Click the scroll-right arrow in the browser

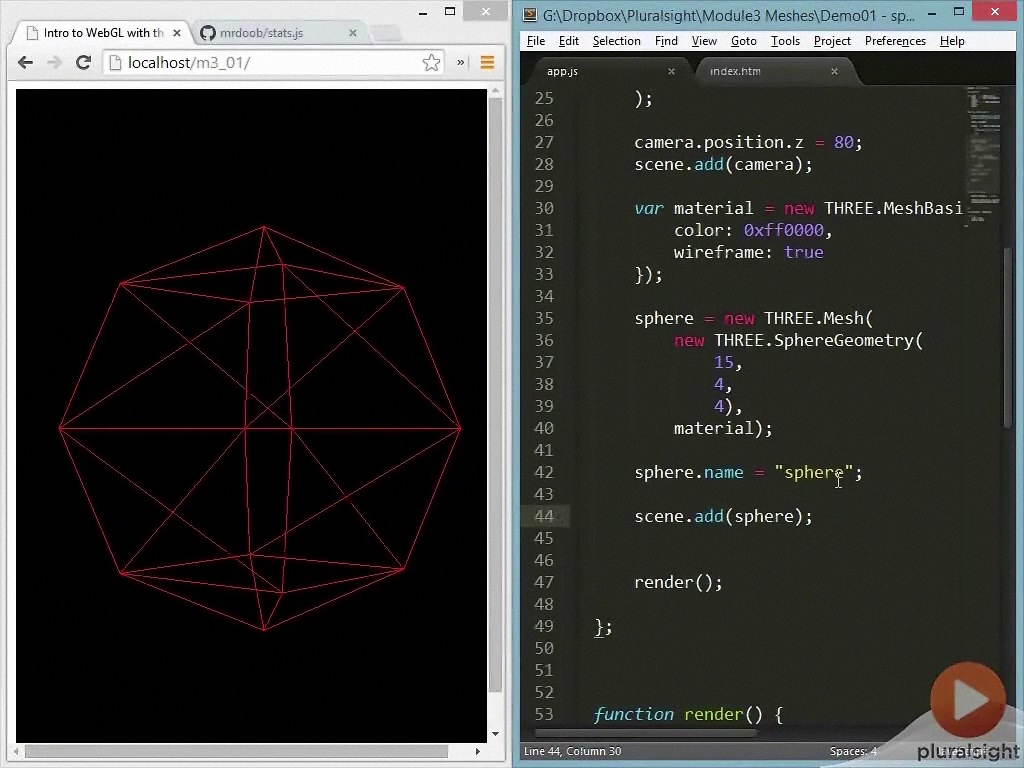[477, 751]
